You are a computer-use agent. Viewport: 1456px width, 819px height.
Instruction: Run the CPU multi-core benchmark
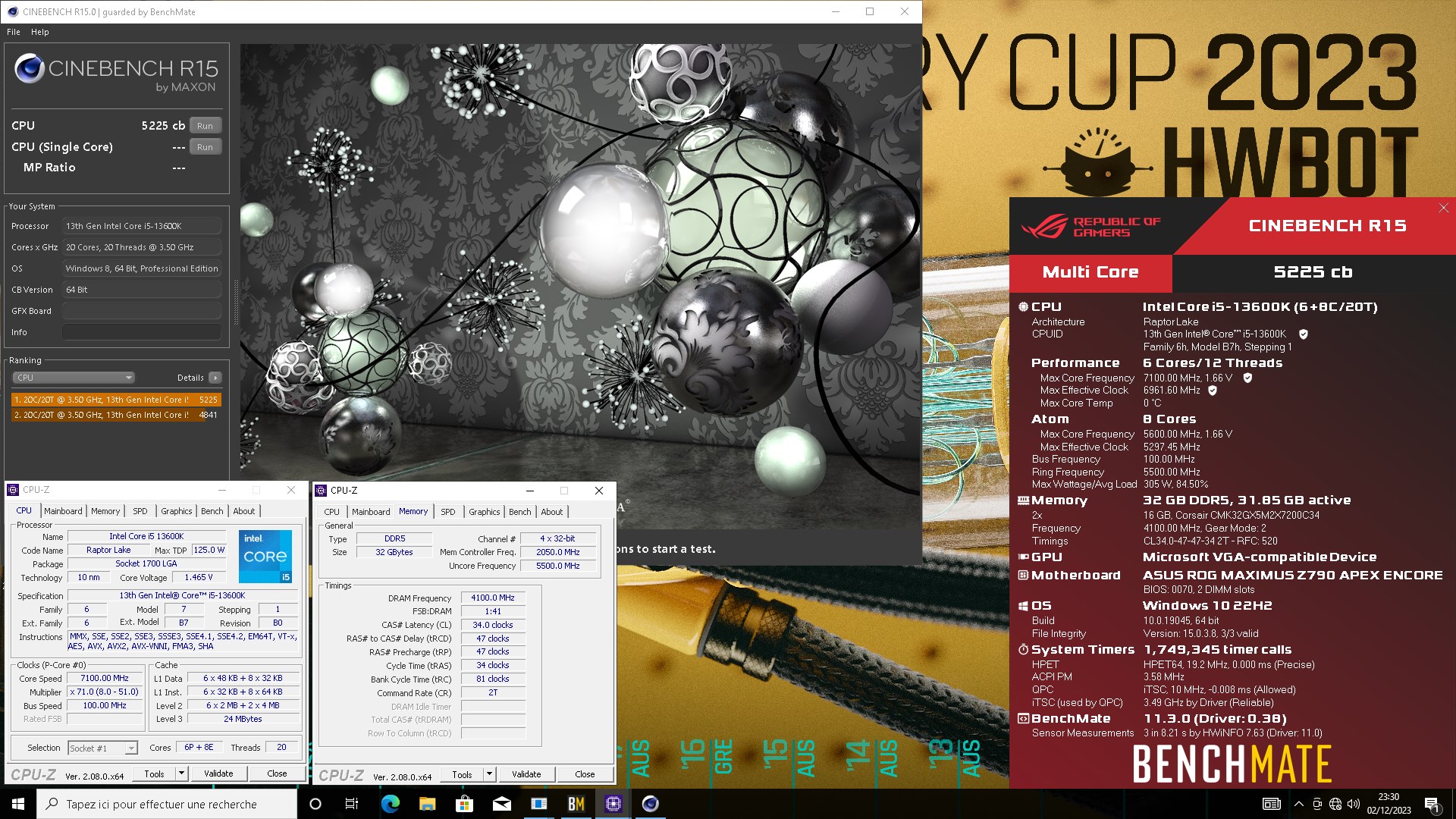coord(205,126)
